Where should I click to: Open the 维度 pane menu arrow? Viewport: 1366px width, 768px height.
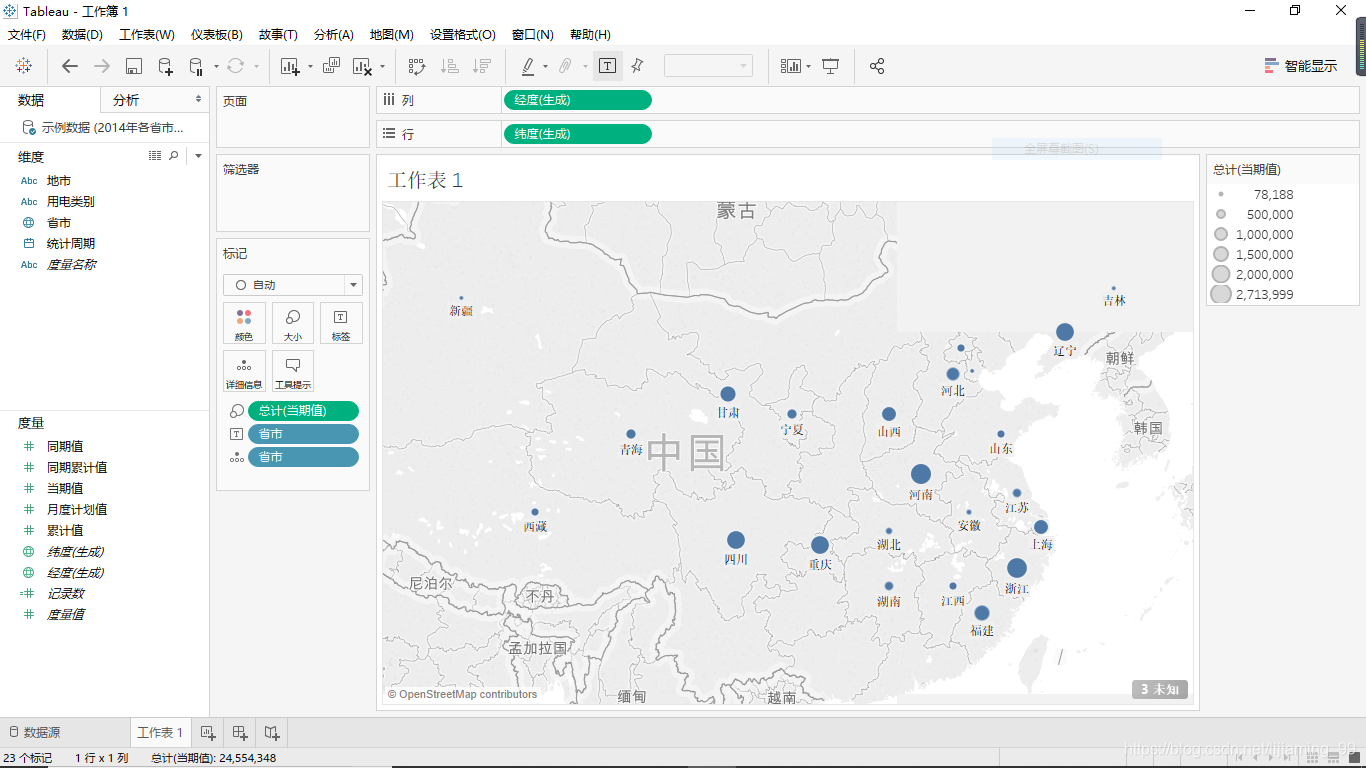(198, 156)
